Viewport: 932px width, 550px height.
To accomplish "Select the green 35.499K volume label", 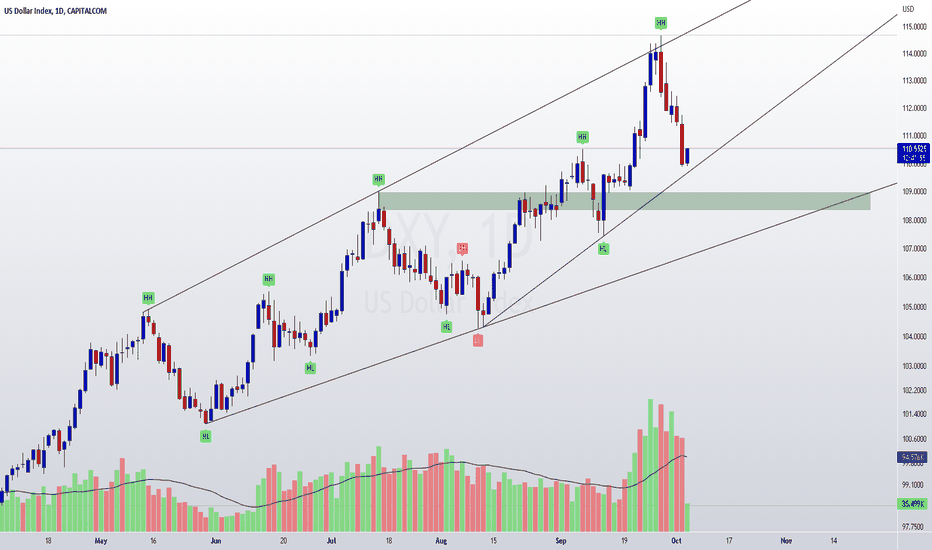I will coord(912,504).
